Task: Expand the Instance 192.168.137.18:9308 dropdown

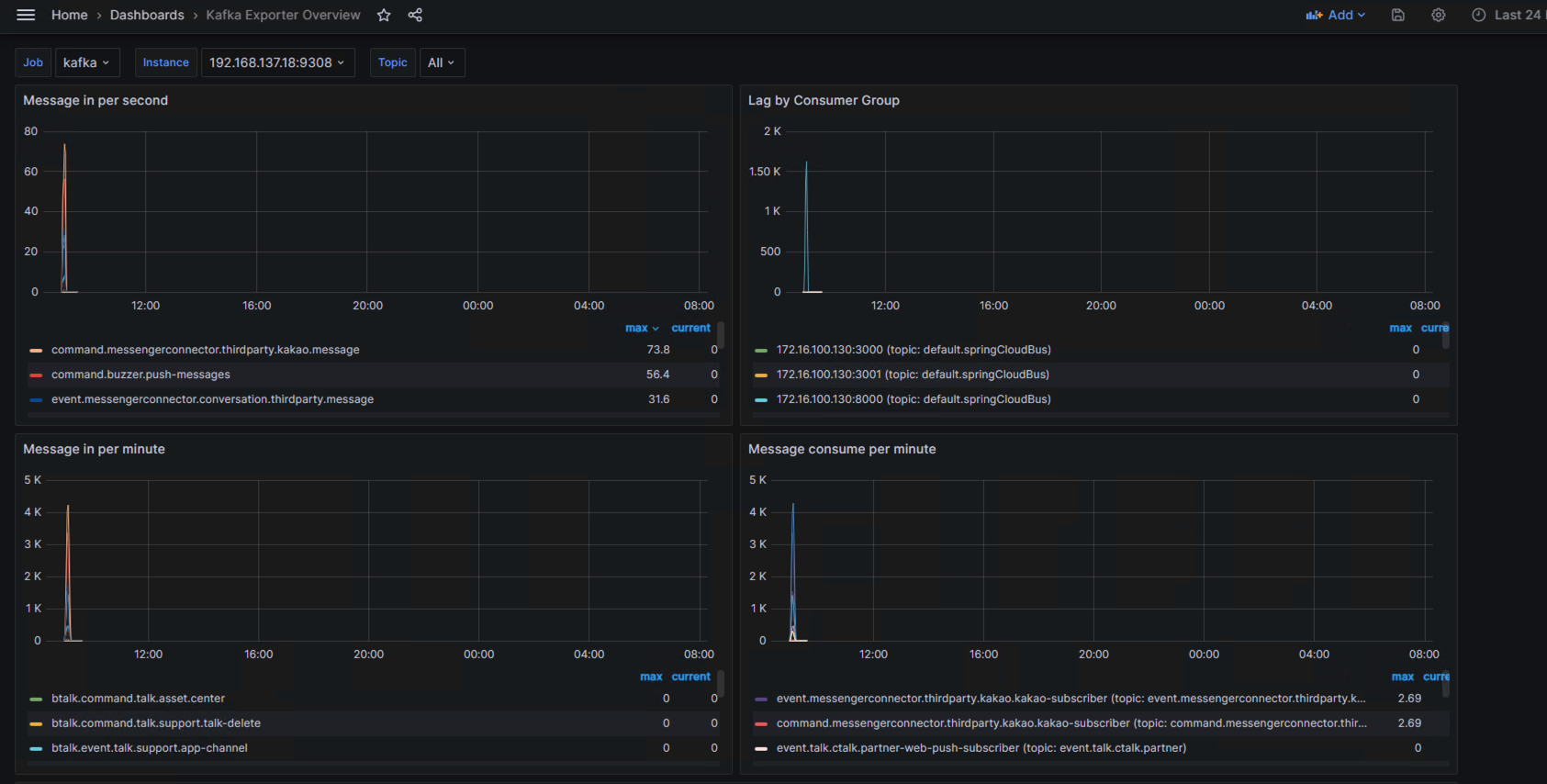Action: (277, 62)
